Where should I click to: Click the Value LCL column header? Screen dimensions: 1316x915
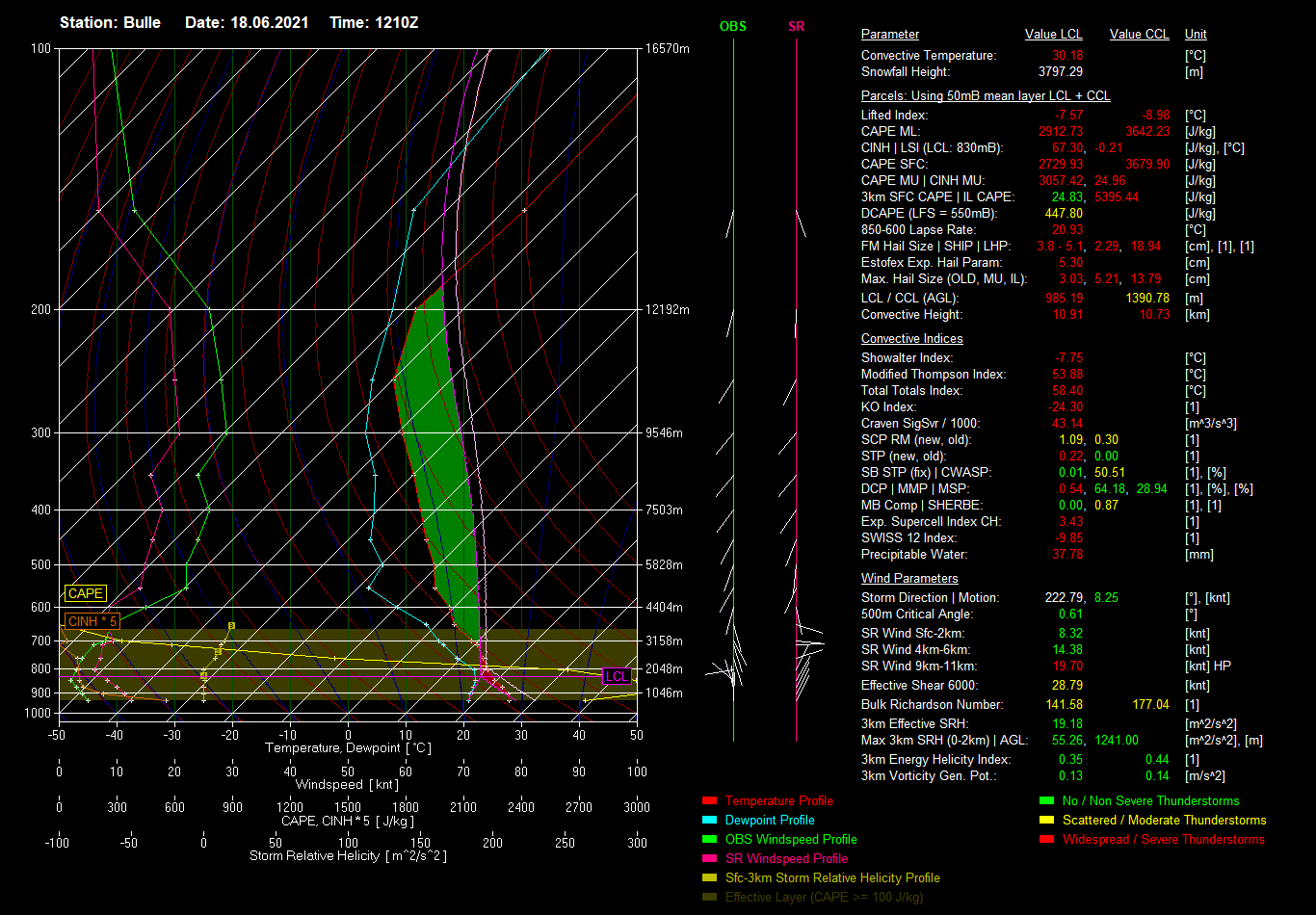[x=1054, y=35]
